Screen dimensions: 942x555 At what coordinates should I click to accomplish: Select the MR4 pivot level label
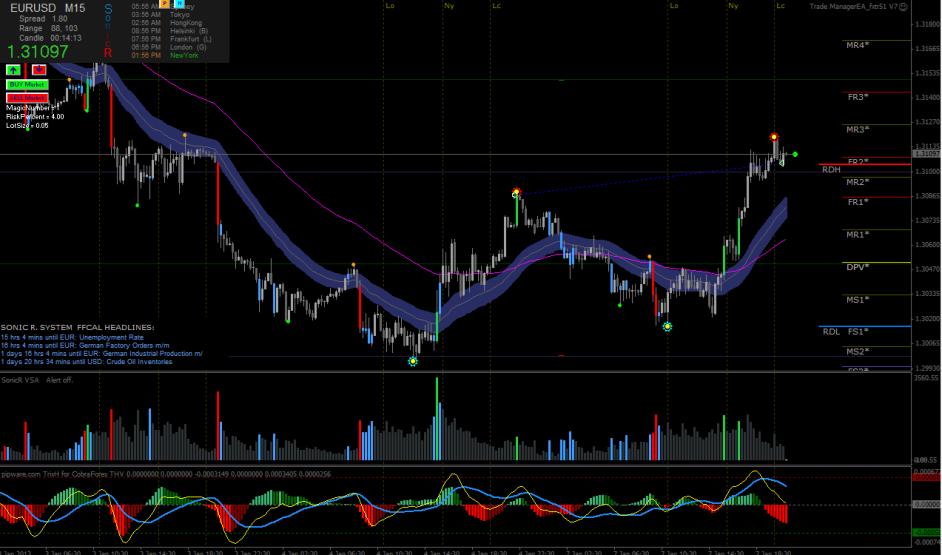pyautogui.click(x=857, y=46)
